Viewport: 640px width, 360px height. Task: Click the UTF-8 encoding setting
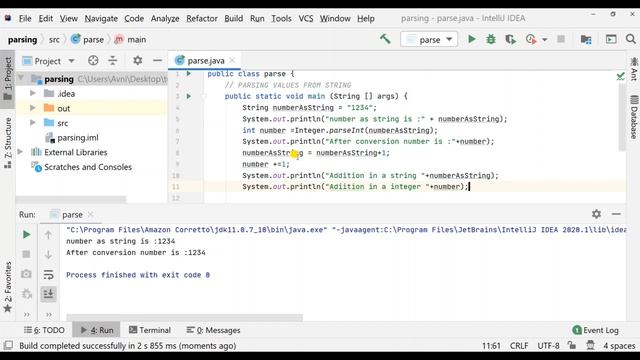[548, 346]
